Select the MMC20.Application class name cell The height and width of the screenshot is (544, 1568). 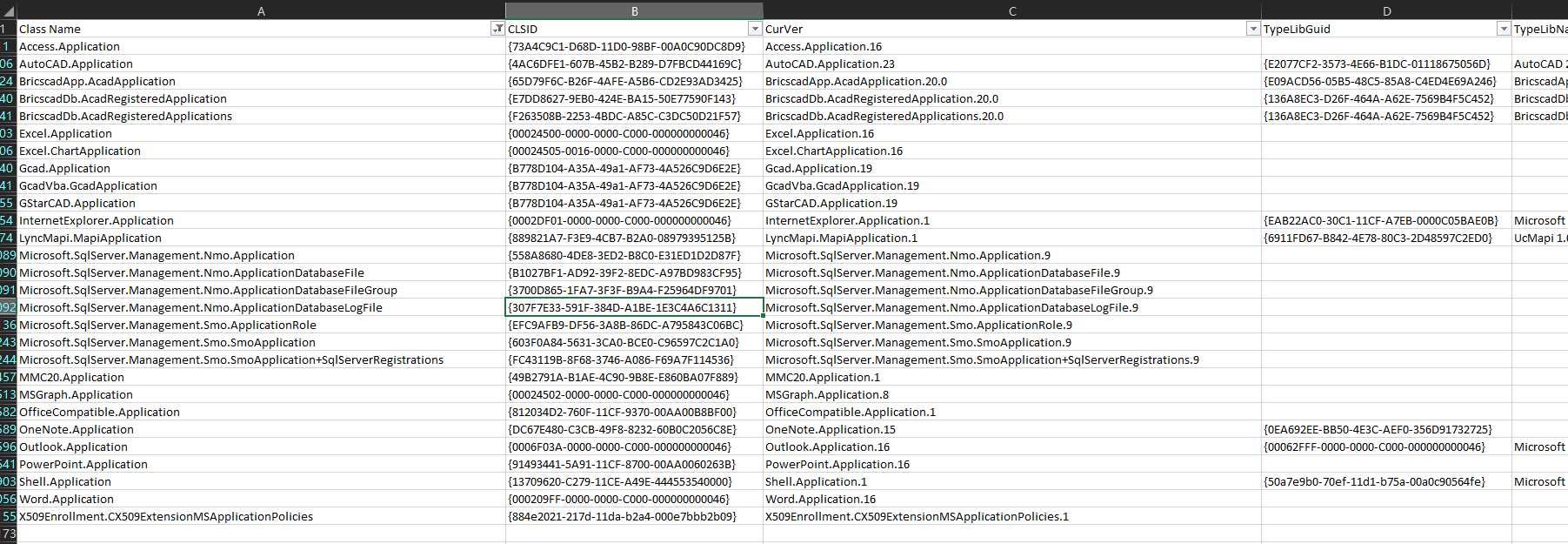[x=261, y=377]
